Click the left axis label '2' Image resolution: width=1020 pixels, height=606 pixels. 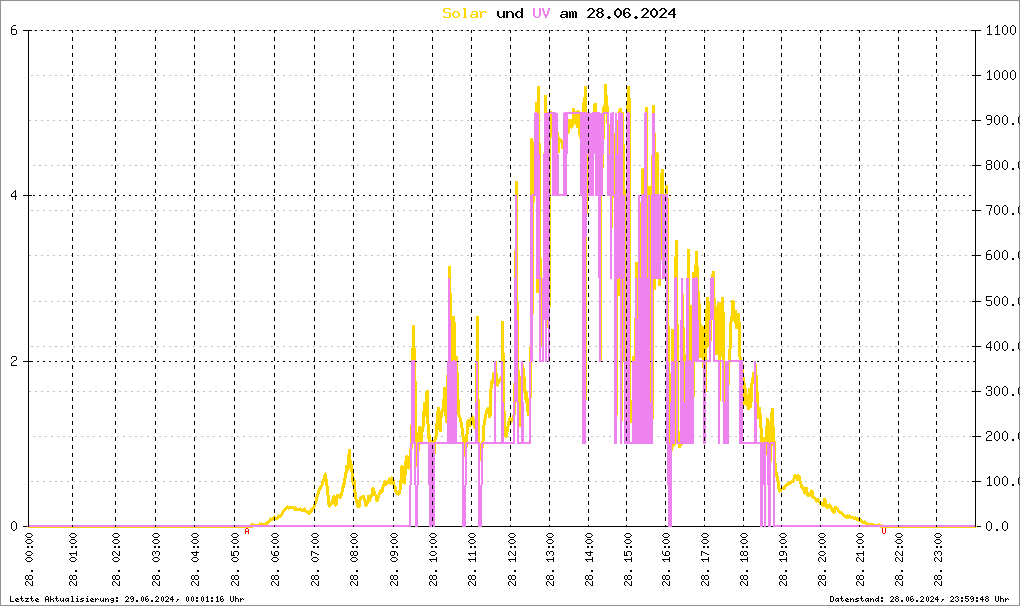point(14,361)
